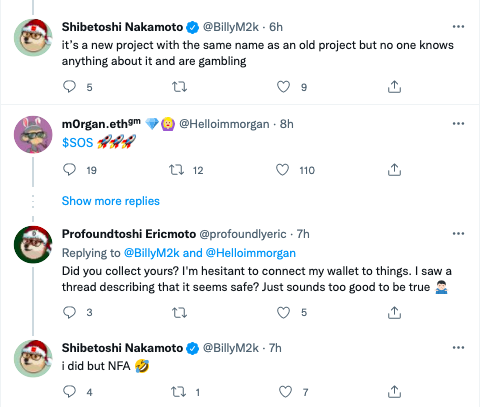Reply to m0rgan.eth's $SOS tweet
The image size is (489, 407).
(x=69, y=170)
